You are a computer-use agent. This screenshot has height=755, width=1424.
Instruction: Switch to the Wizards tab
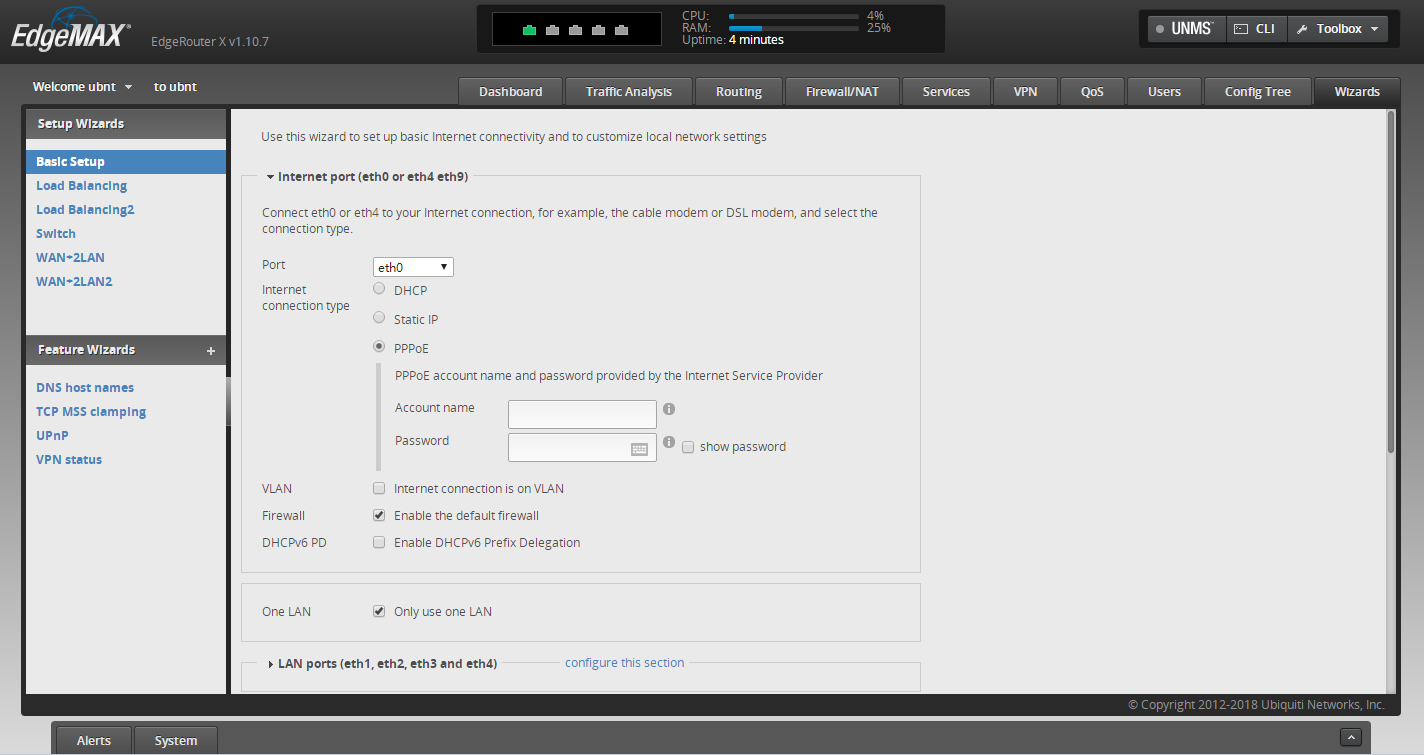click(x=1357, y=91)
